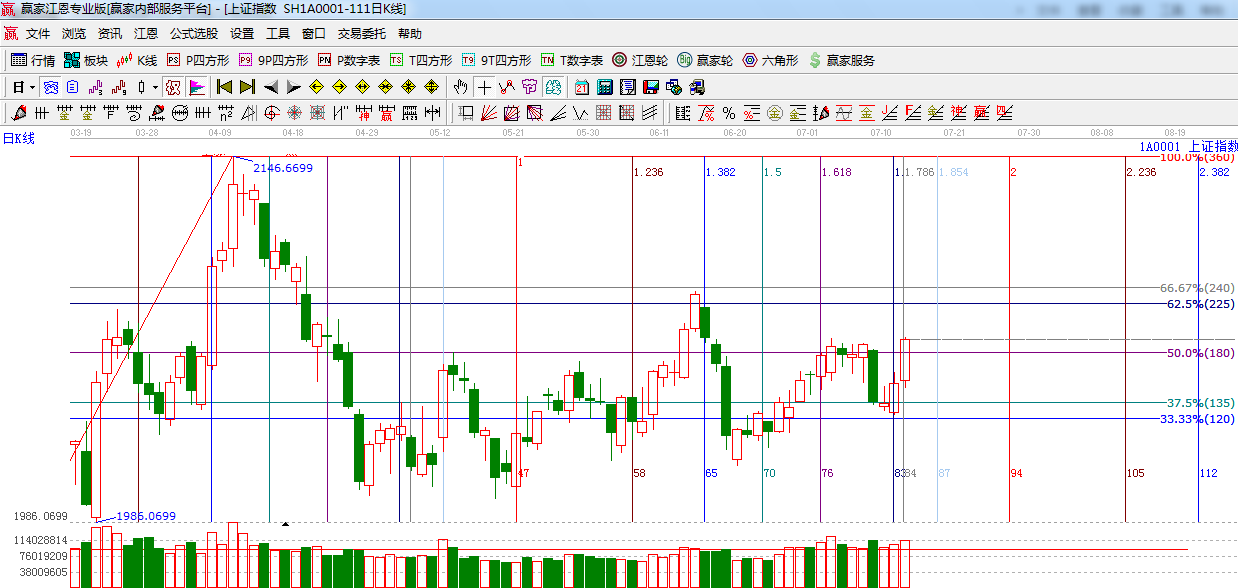Toggle the red 权 adjustment button

[x=173, y=87]
